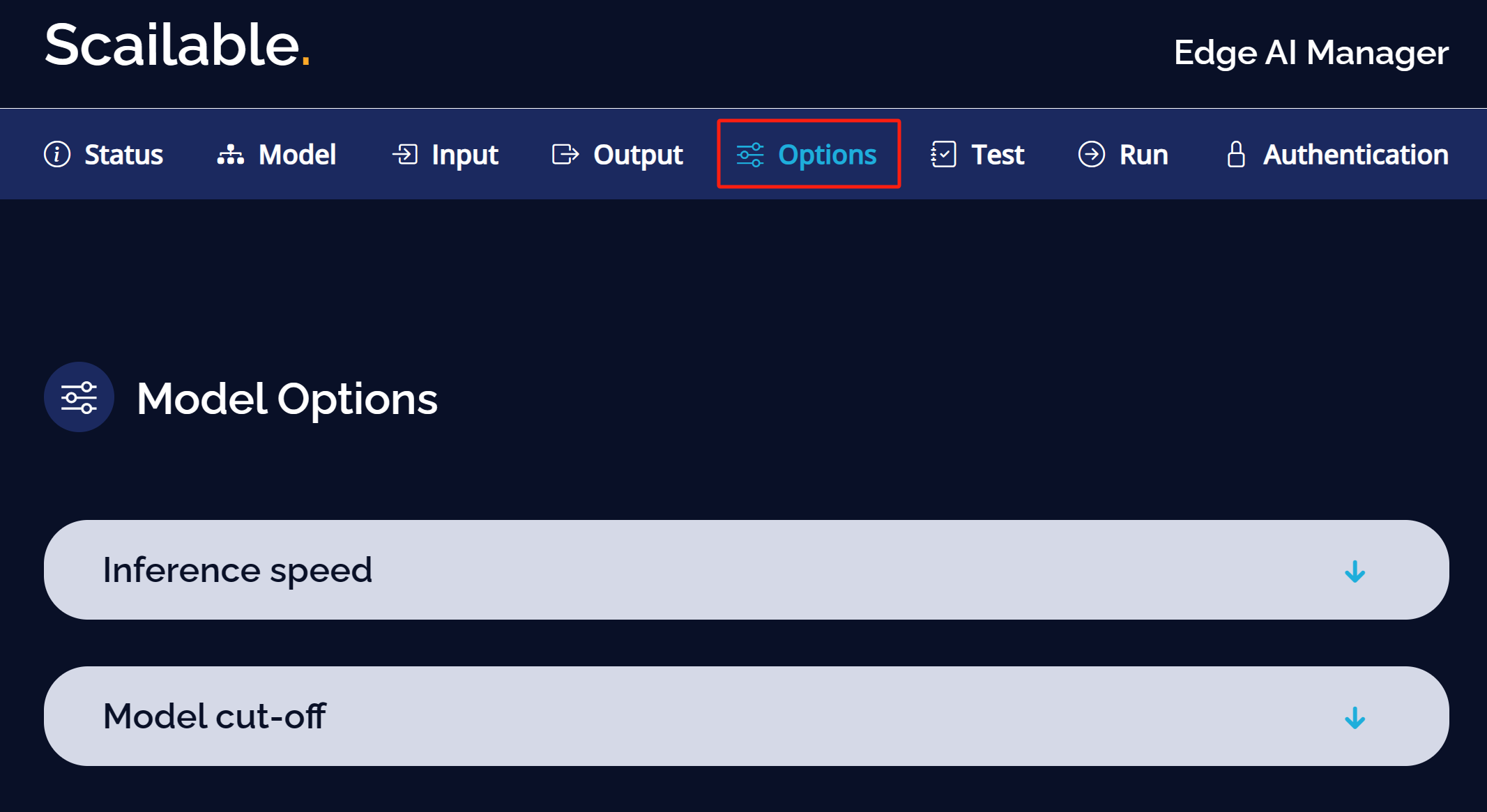Switch to the Model tab
1487x812 pixels.
pyautogui.click(x=277, y=154)
